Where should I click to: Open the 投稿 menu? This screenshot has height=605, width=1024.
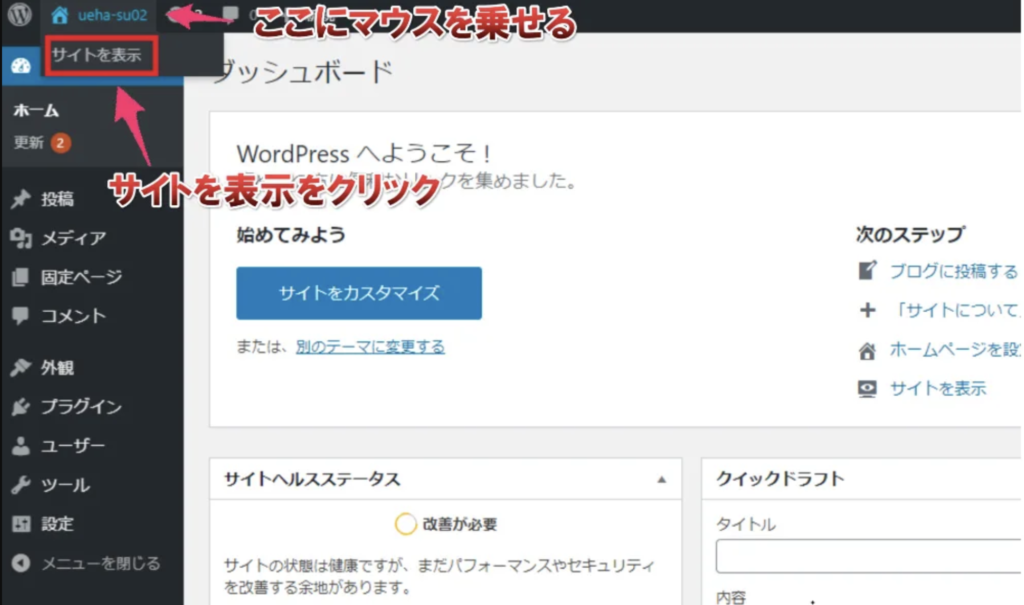point(57,199)
